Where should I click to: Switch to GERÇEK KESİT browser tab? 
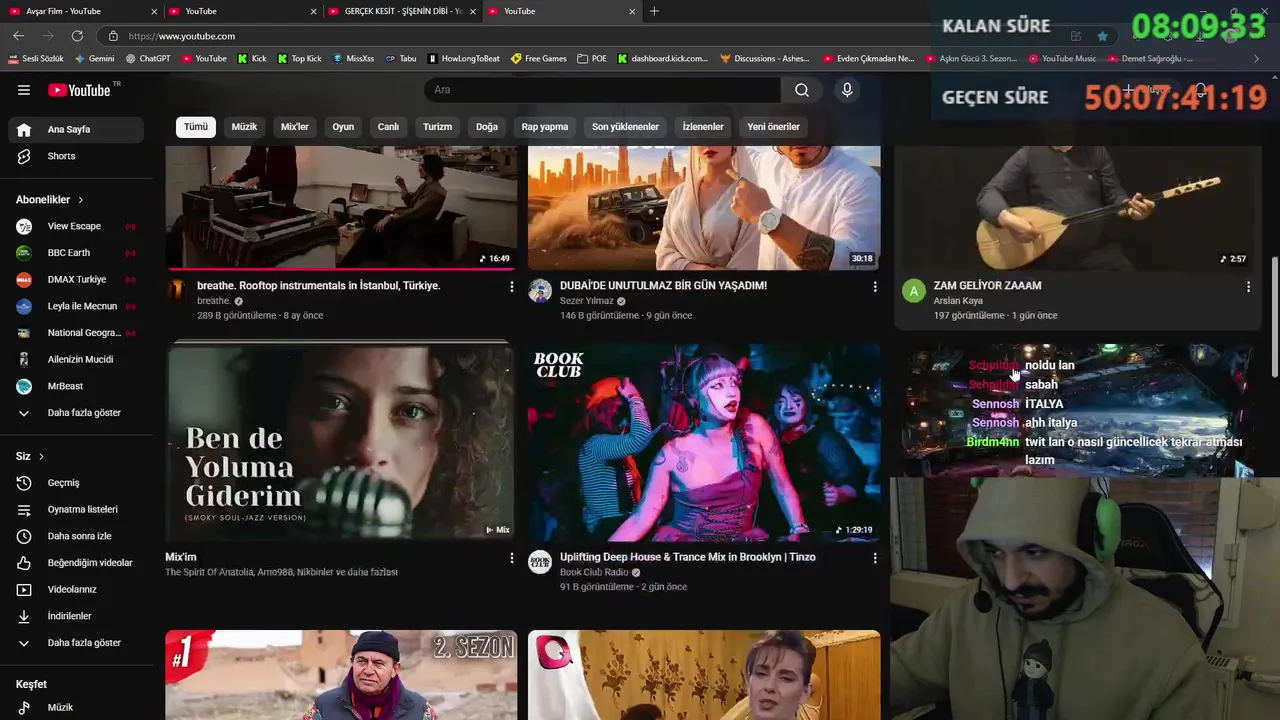[x=403, y=11]
